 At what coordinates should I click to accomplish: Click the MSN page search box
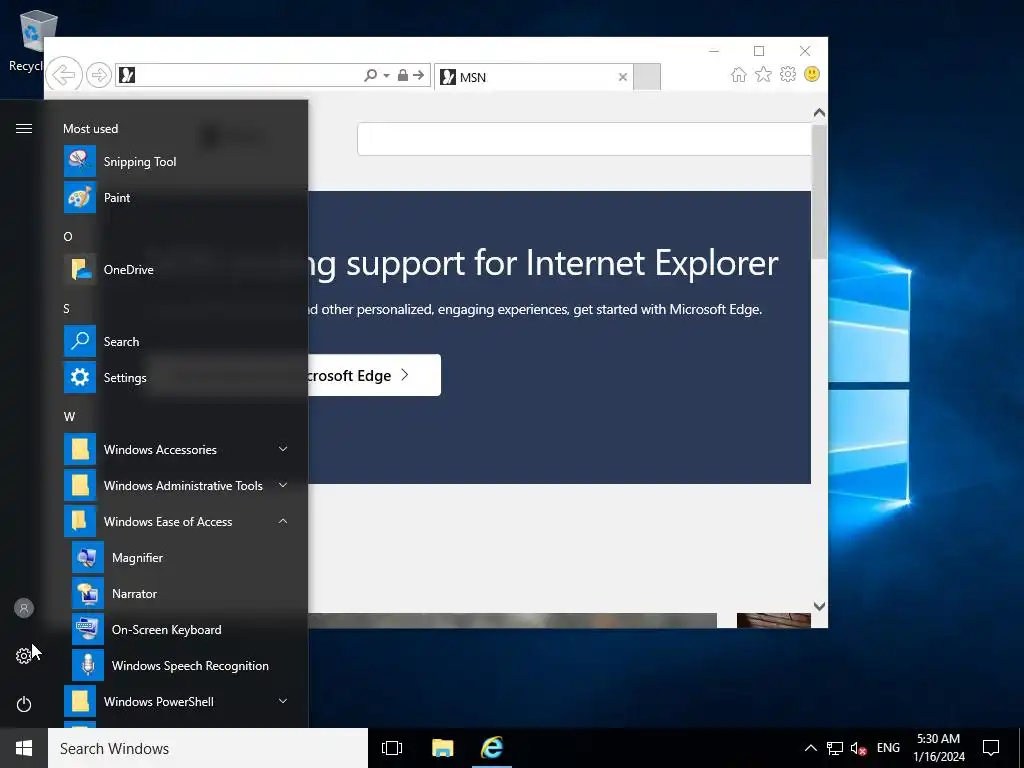(x=584, y=138)
